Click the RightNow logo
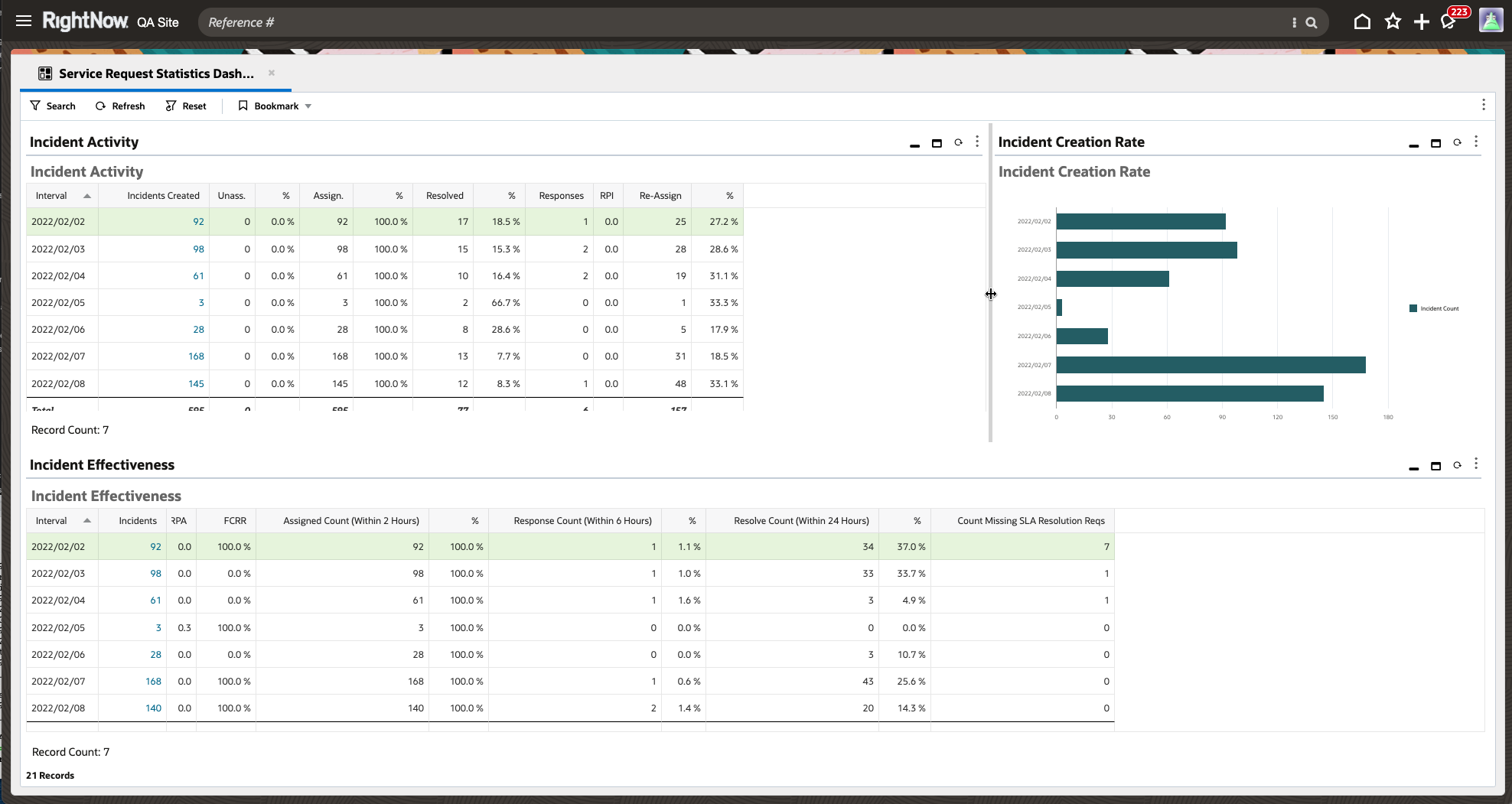The width and height of the screenshot is (1512, 804). [85, 21]
